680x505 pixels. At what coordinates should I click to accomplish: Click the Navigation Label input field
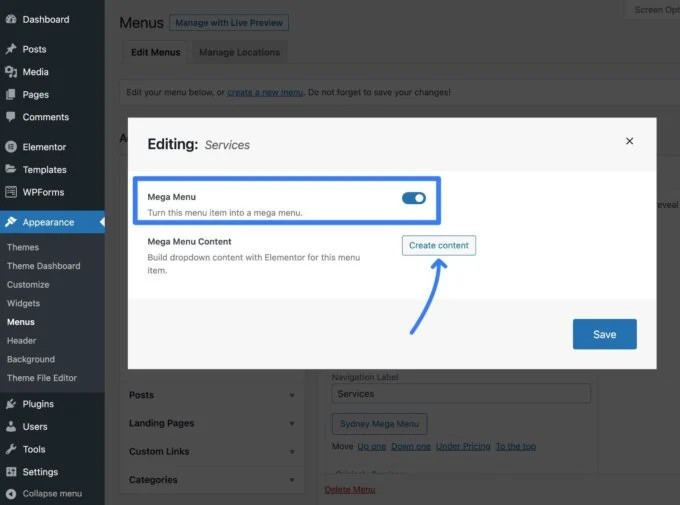(x=460, y=394)
